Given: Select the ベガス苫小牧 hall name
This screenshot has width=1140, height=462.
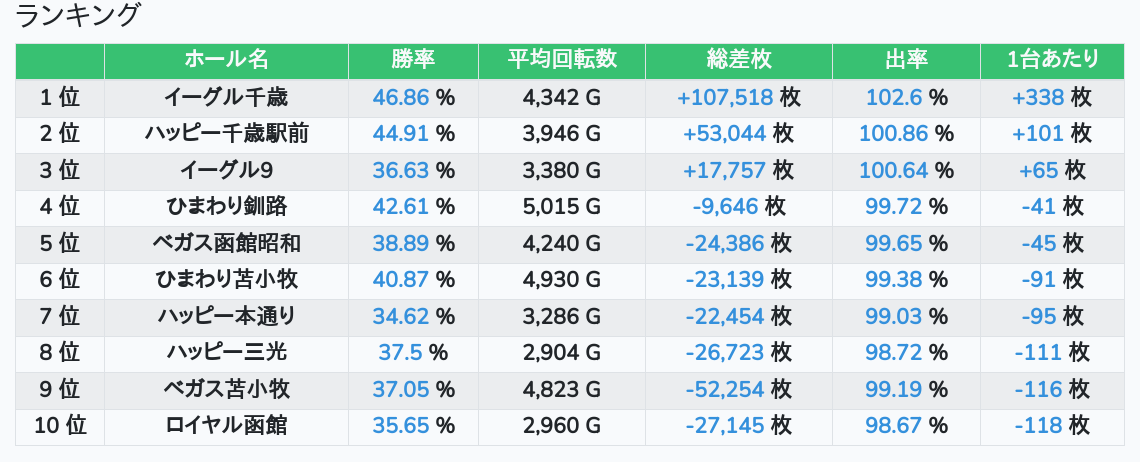Looking at the screenshot, I should [226, 389].
